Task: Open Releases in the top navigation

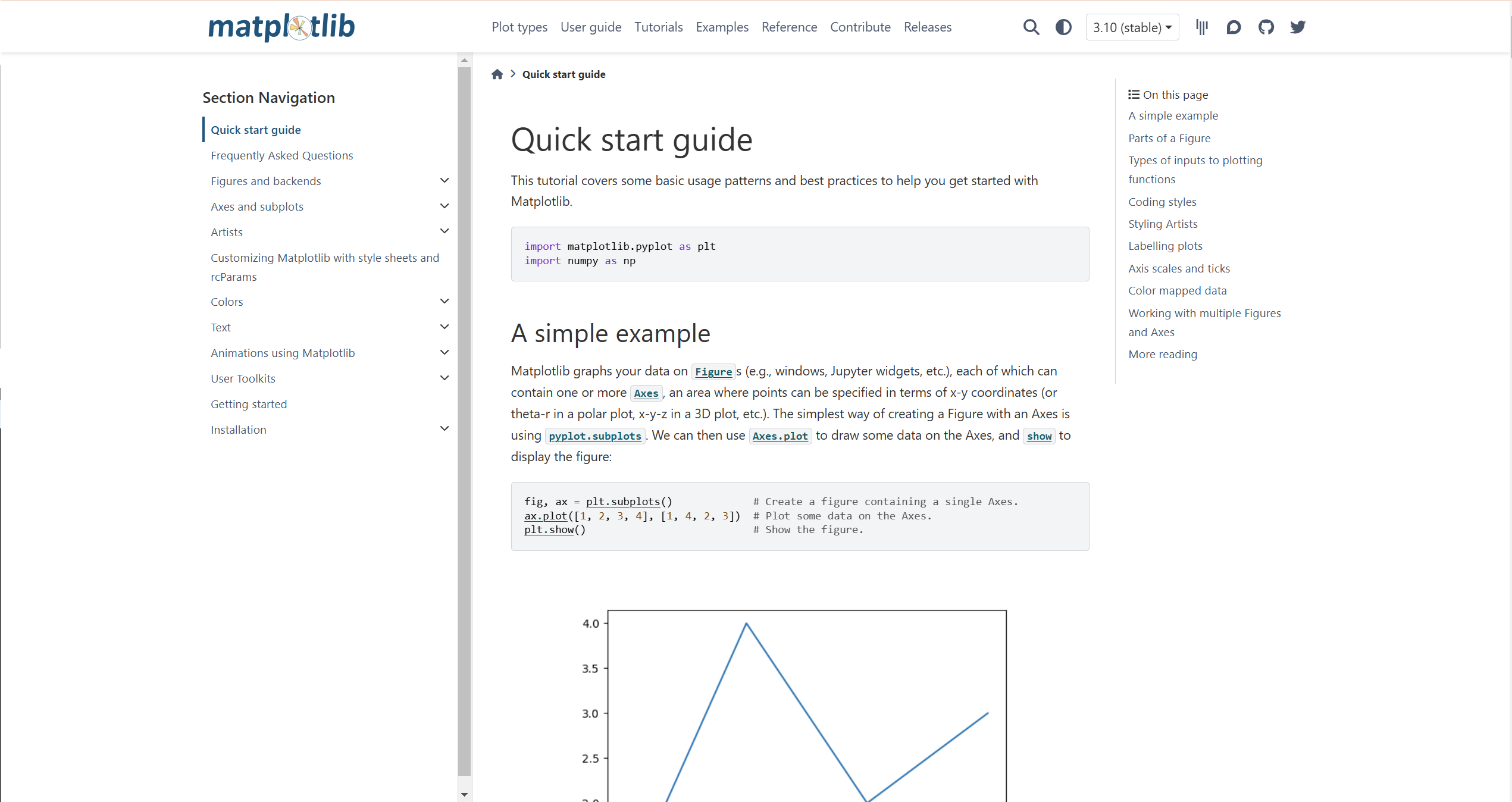Action: click(x=928, y=27)
